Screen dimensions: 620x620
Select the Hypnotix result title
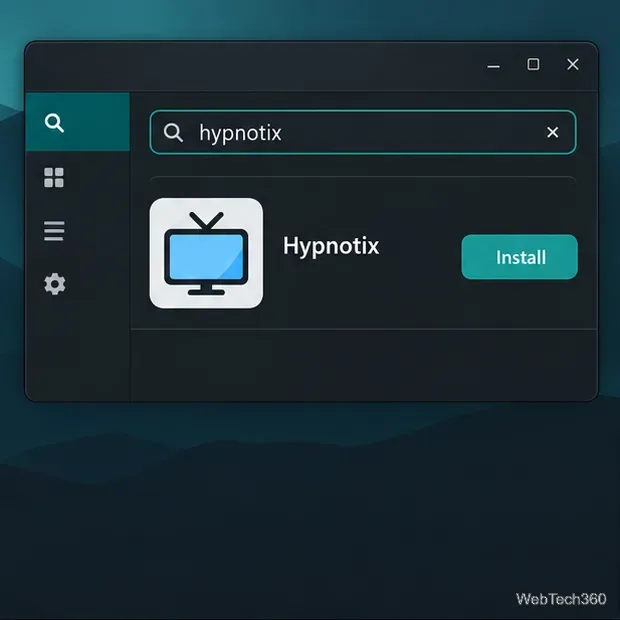pos(331,246)
